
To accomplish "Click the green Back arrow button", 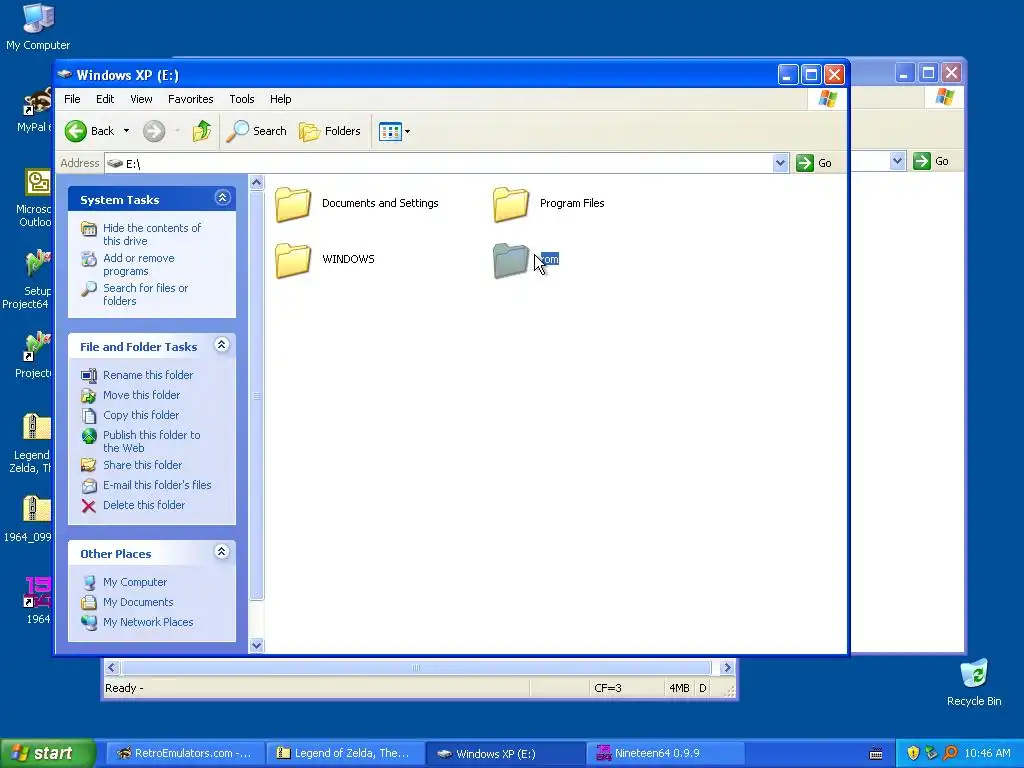I will (x=76, y=131).
